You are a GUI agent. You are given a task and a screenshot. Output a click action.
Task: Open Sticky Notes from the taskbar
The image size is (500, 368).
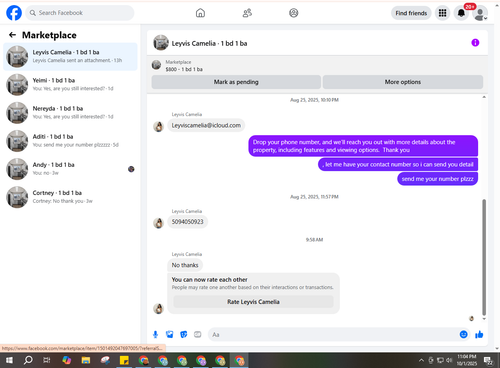pyautogui.click(x=124, y=360)
